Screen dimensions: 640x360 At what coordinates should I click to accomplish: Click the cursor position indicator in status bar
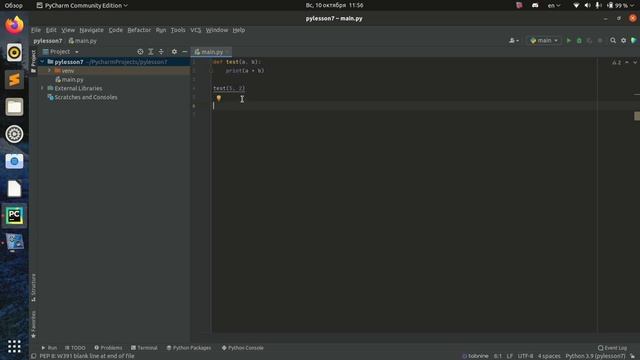[498, 356]
